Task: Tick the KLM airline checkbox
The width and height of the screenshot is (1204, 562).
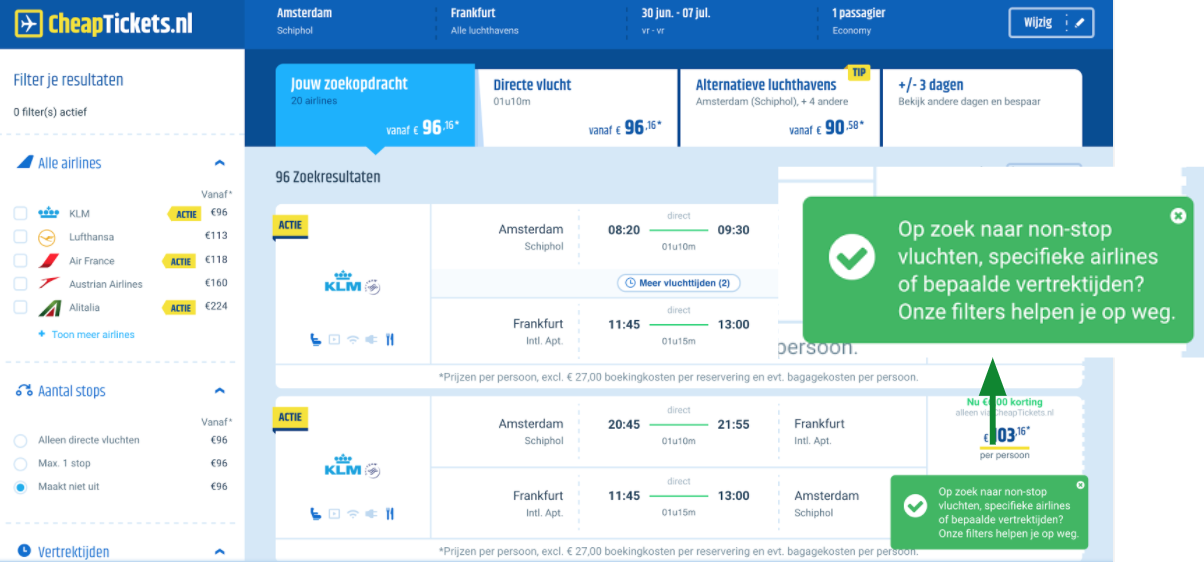Action: (20, 213)
